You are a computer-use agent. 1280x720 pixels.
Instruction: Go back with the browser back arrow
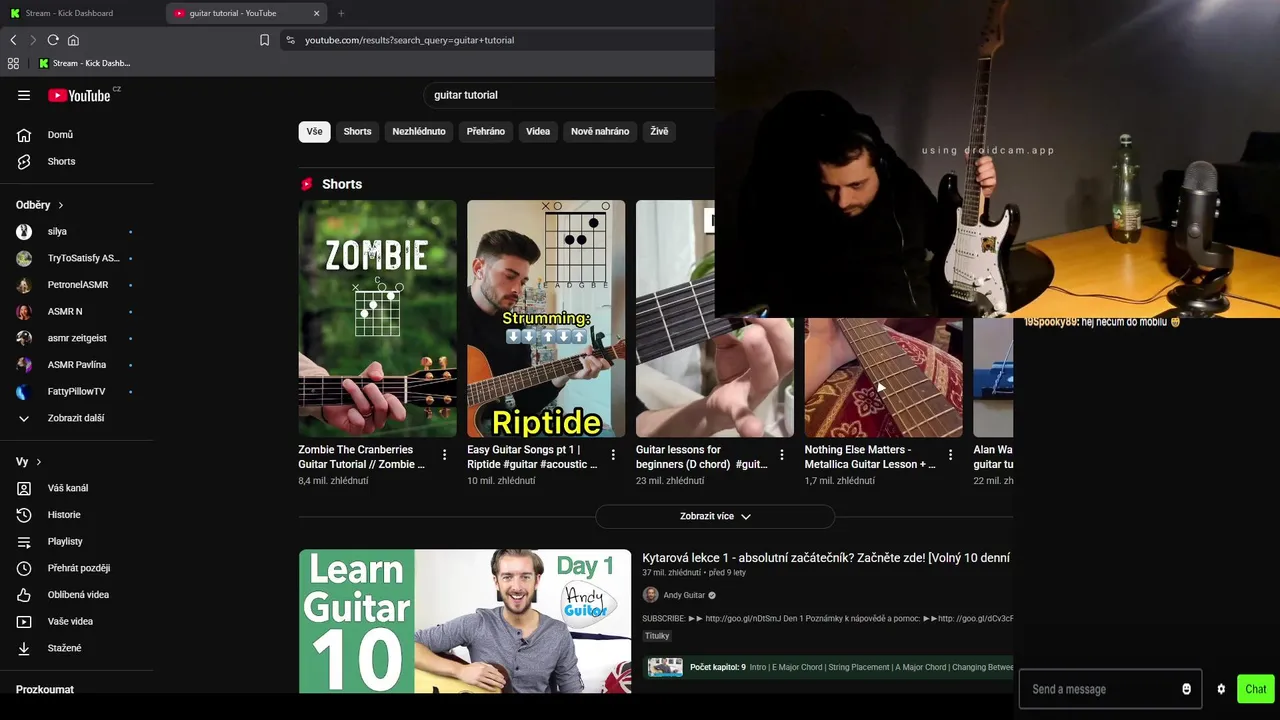[13, 40]
